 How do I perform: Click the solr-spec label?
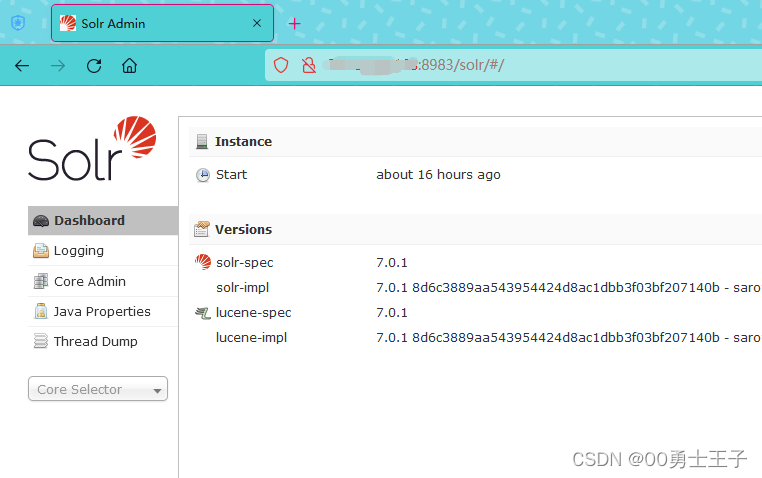[244, 263]
